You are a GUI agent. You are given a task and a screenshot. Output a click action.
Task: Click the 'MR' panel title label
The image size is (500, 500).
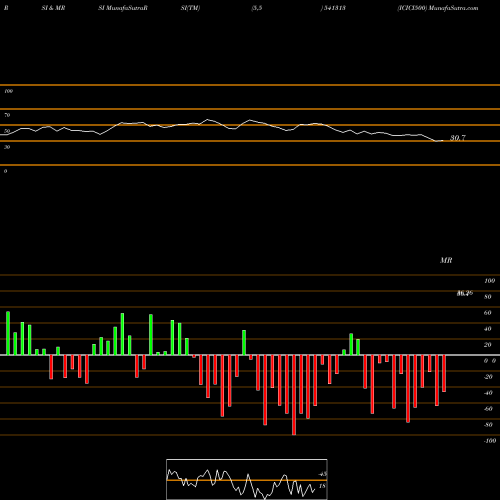point(446,260)
